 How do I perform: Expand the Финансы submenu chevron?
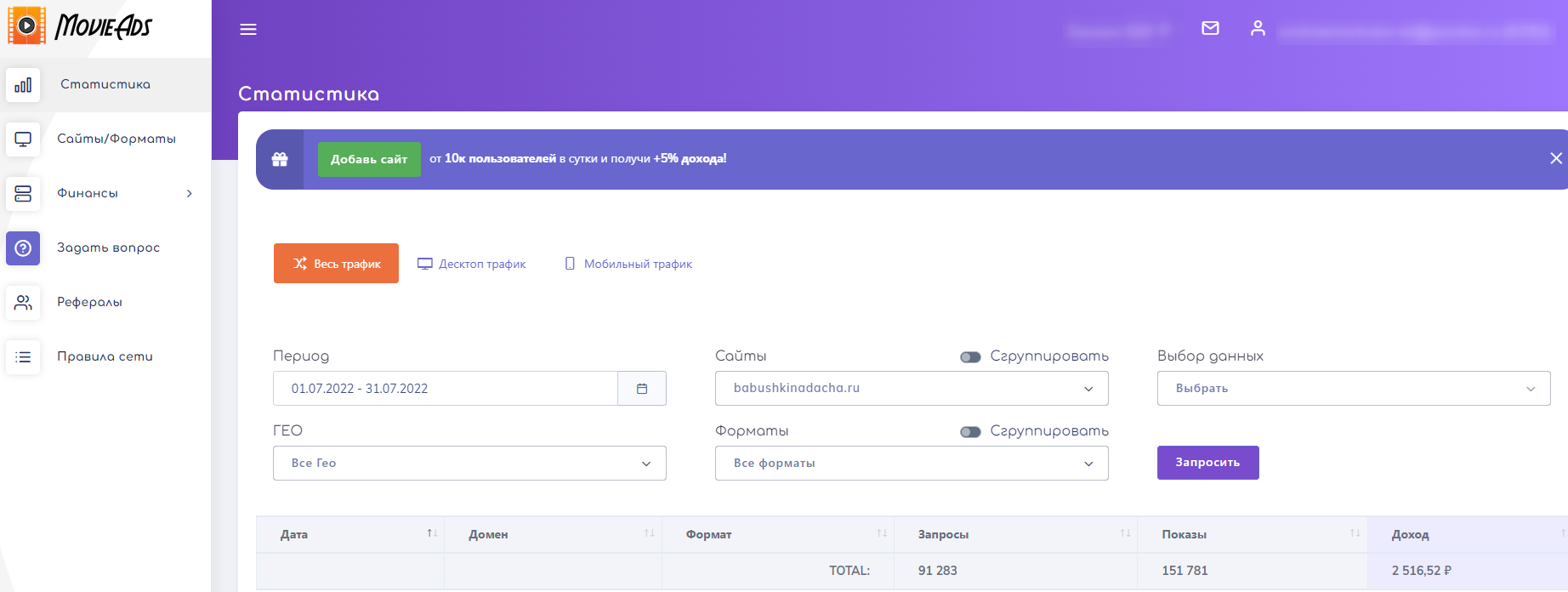[x=190, y=194]
